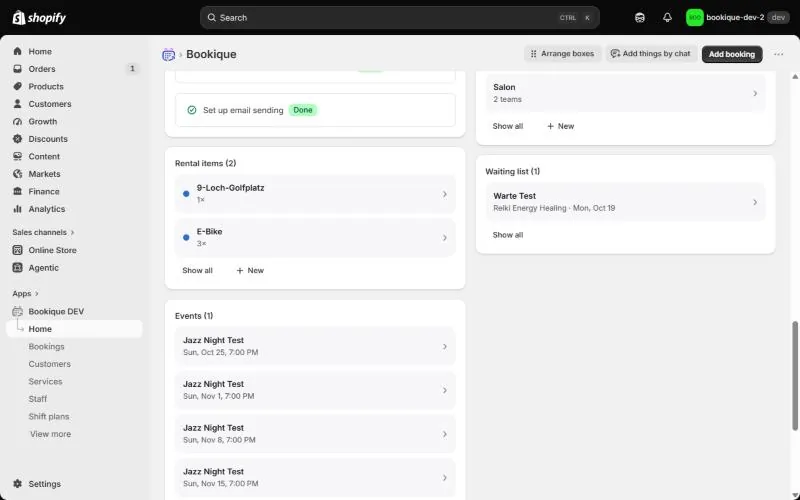Image resolution: width=800 pixels, height=500 pixels.
Task: Click the search magnifier icon
Action: pos(211,18)
